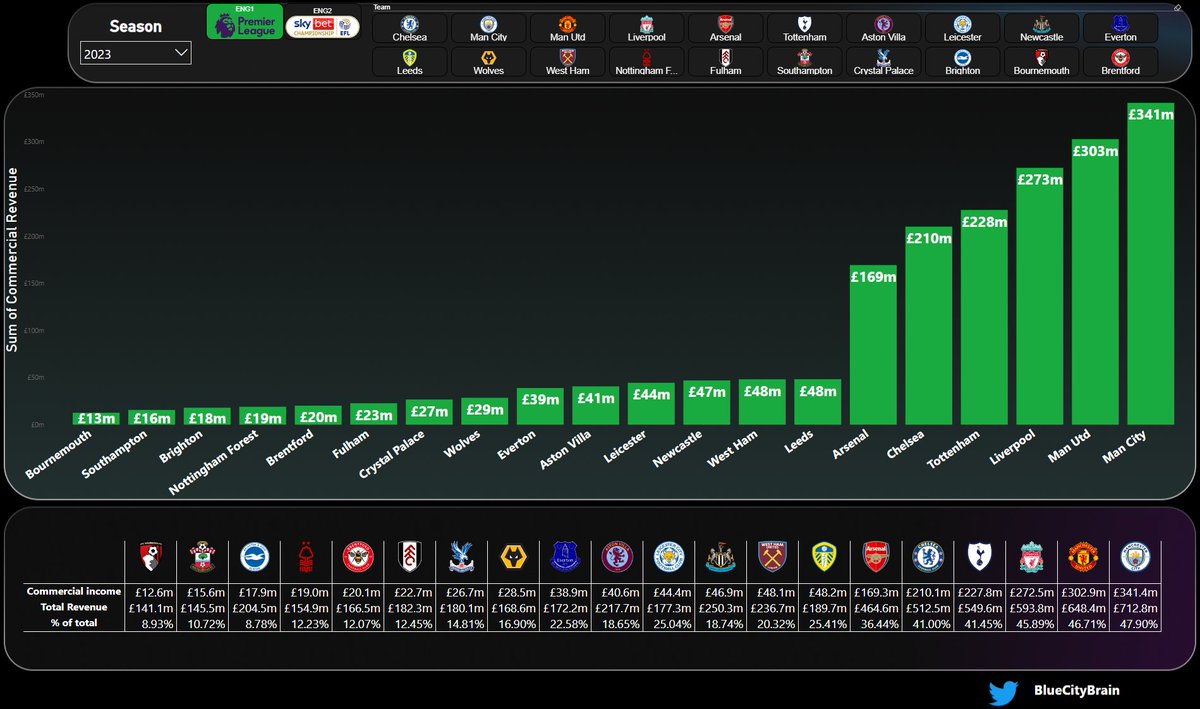Click the Leicester crest in table

(x=668, y=556)
